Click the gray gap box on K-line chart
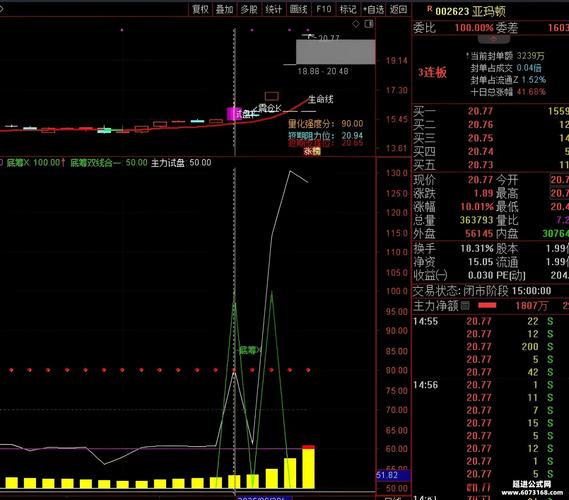The width and height of the screenshot is (569, 500). pos(336,52)
